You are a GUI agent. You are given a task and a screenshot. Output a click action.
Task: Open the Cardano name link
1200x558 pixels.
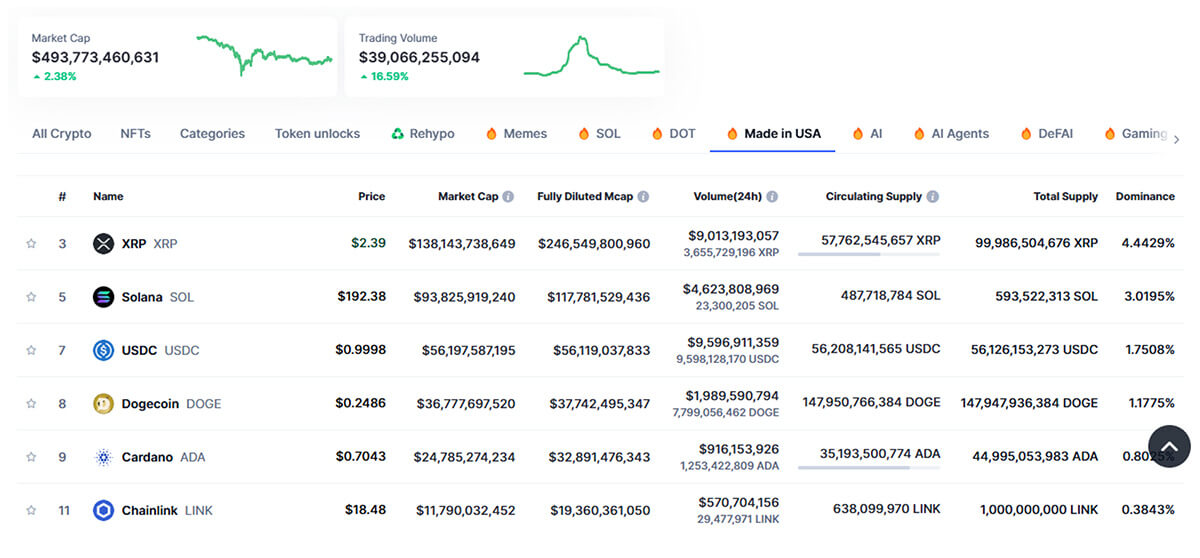(147, 457)
